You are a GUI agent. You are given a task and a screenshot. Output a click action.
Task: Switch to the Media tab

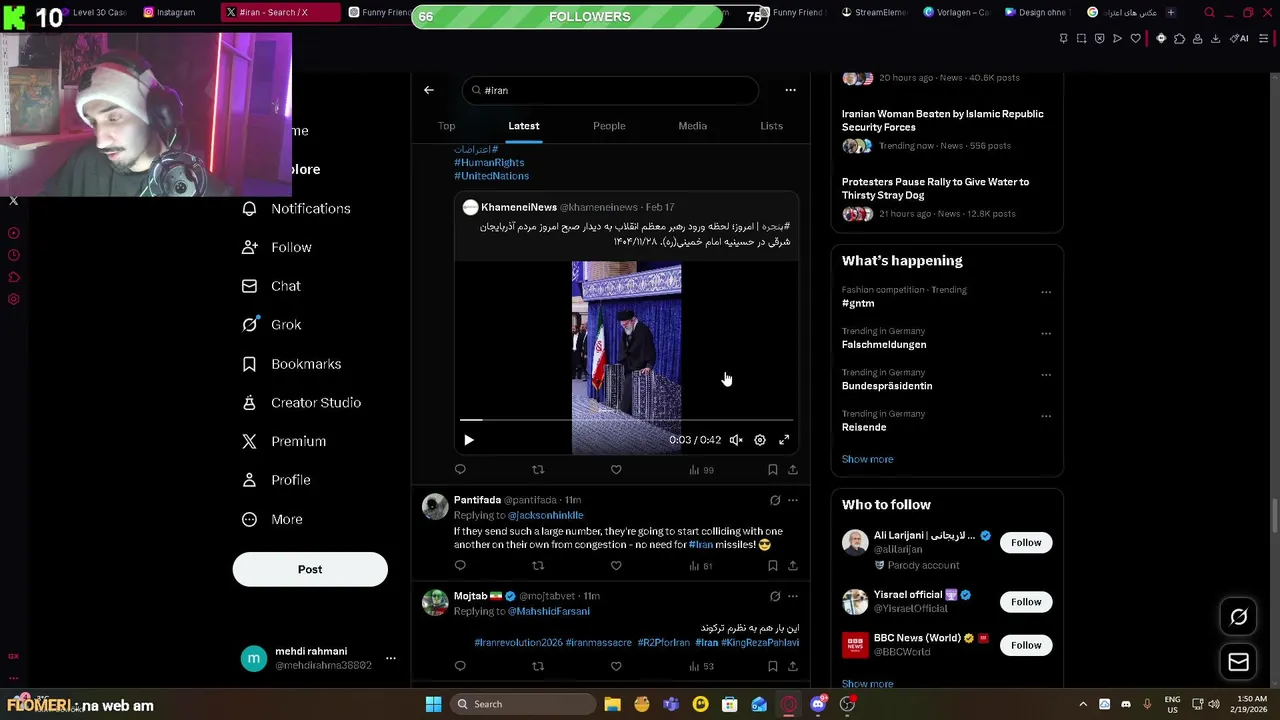pyautogui.click(x=692, y=126)
